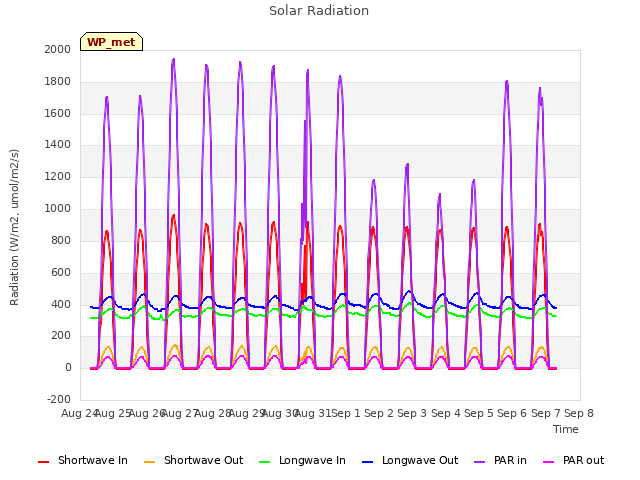Click the Time x-axis title
The width and height of the screenshot is (640, 480).
click(x=566, y=429)
